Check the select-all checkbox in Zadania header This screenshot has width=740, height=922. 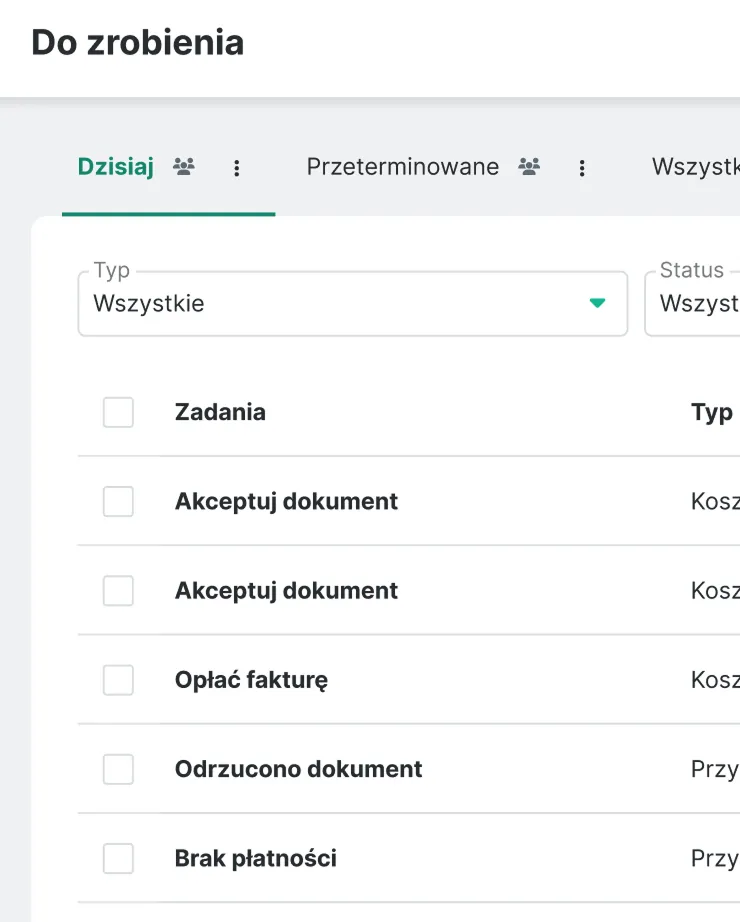[118, 412]
